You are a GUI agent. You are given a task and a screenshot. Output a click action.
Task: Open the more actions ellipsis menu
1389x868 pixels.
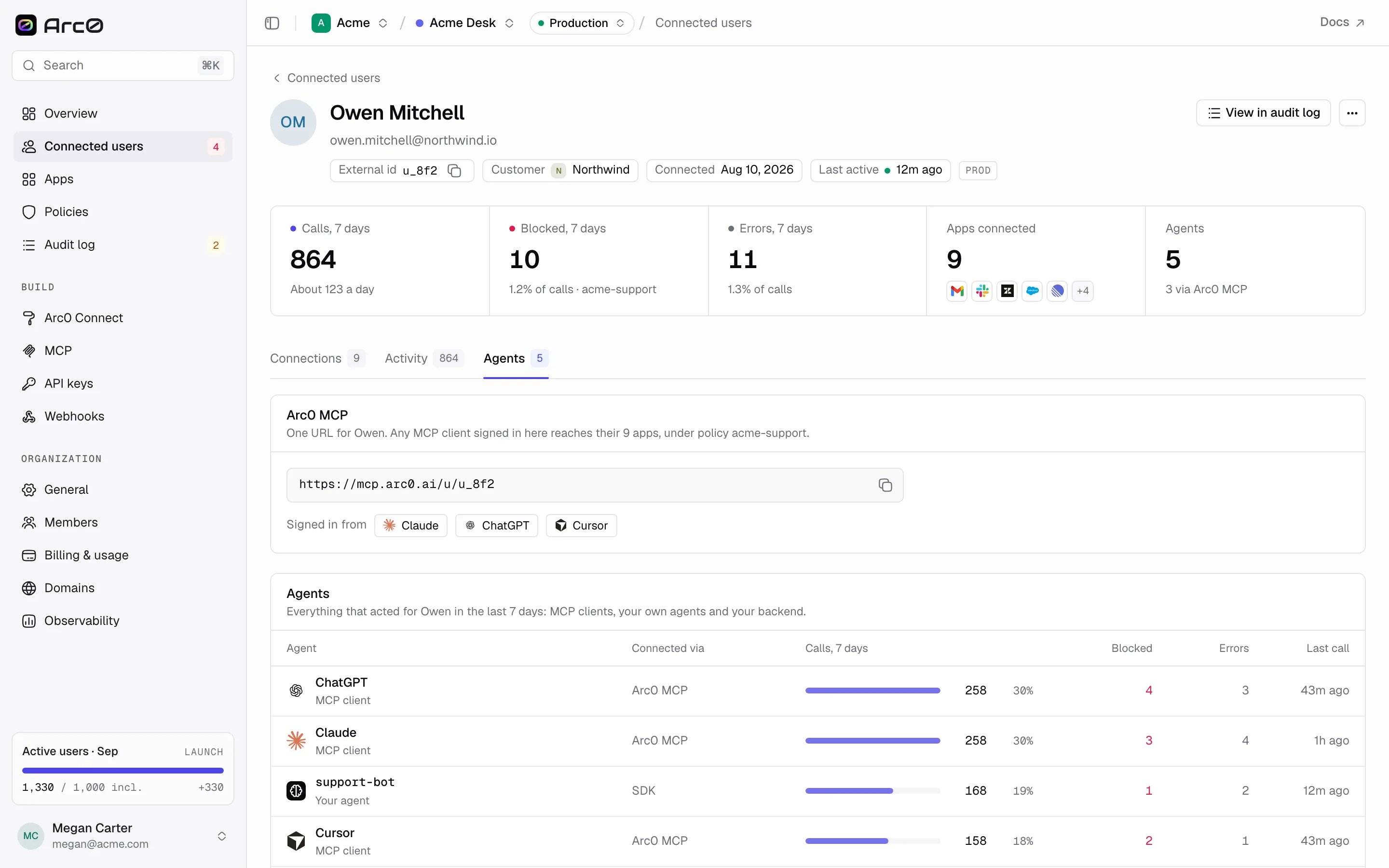click(x=1352, y=113)
